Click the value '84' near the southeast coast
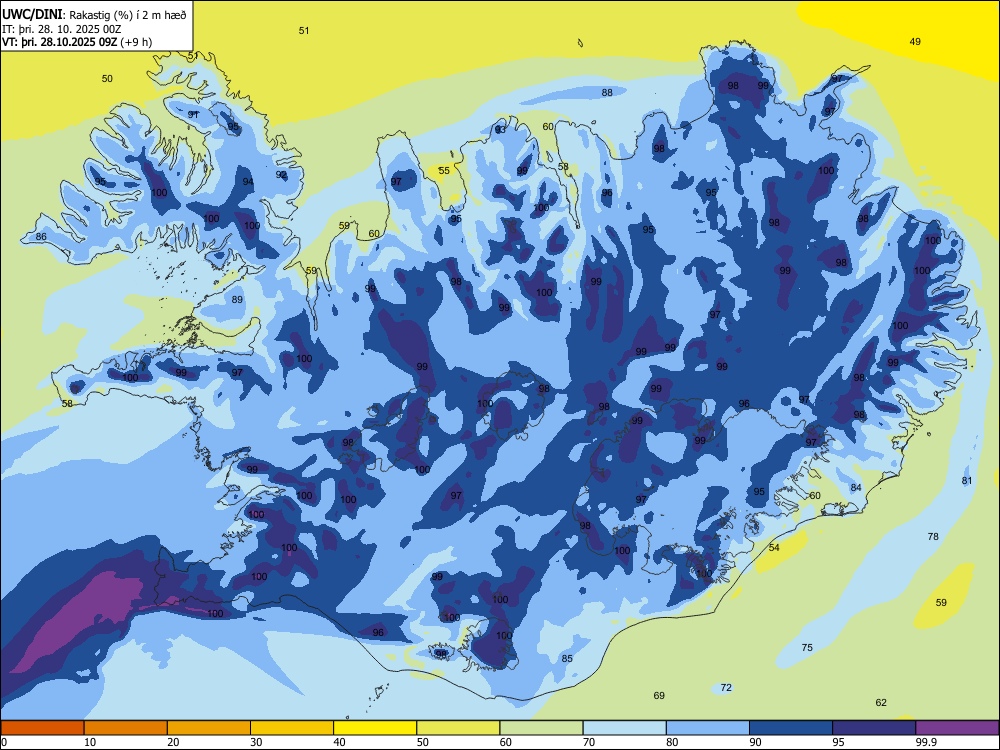The image size is (1000, 750). (856, 488)
